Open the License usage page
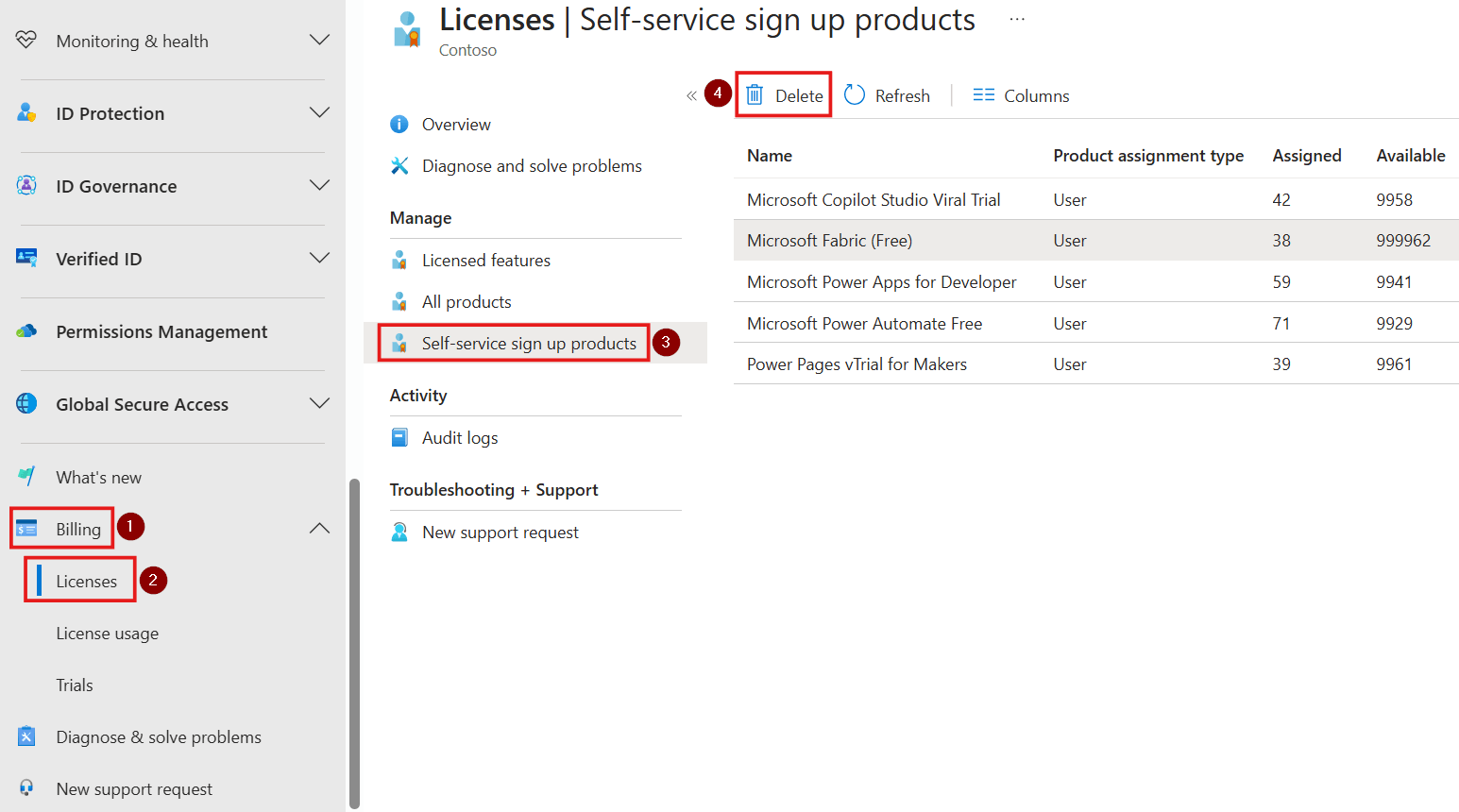Viewport: 1459px width, 812px height. pyautogui.click(x=107, y=633)
